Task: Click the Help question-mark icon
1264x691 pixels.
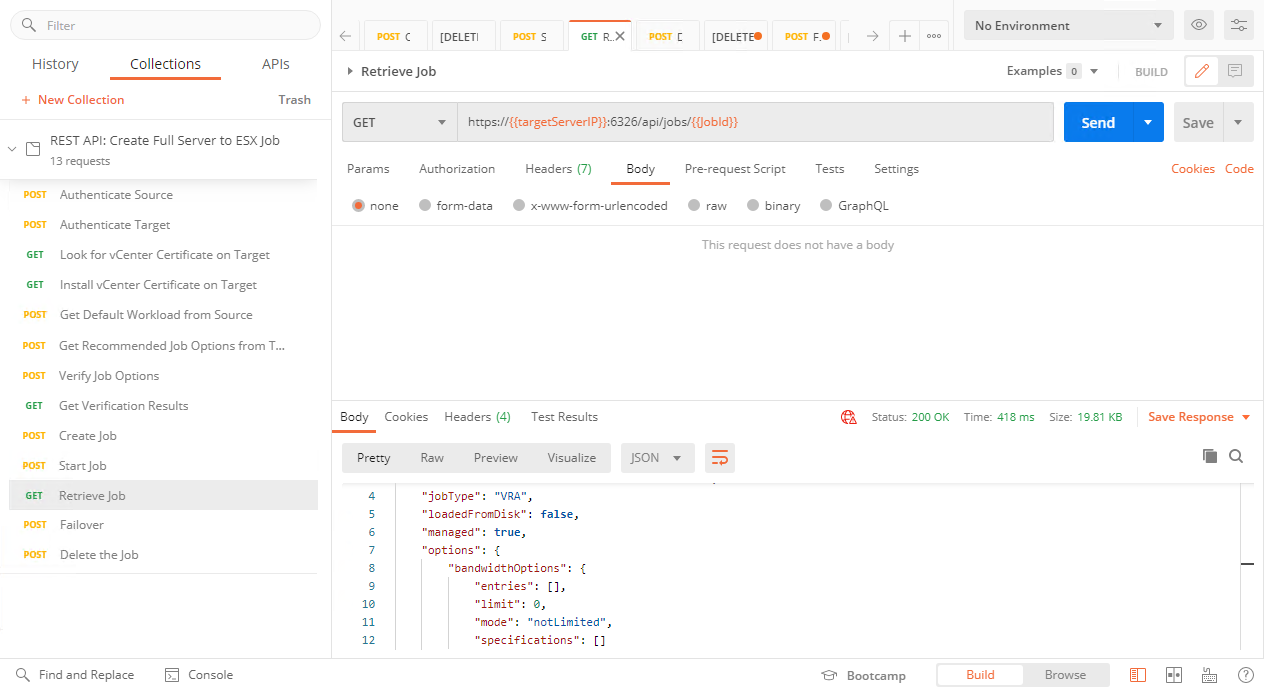Action: [1246, 675]
